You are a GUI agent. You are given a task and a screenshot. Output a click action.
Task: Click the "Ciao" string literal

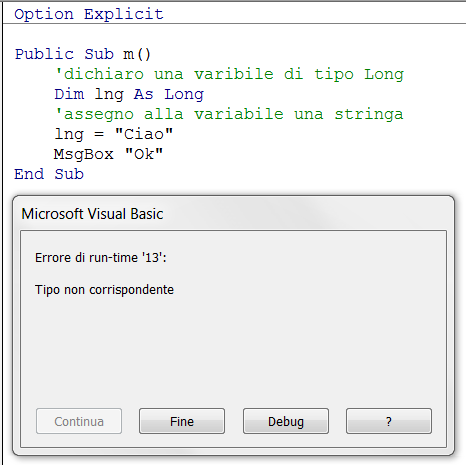144,134
